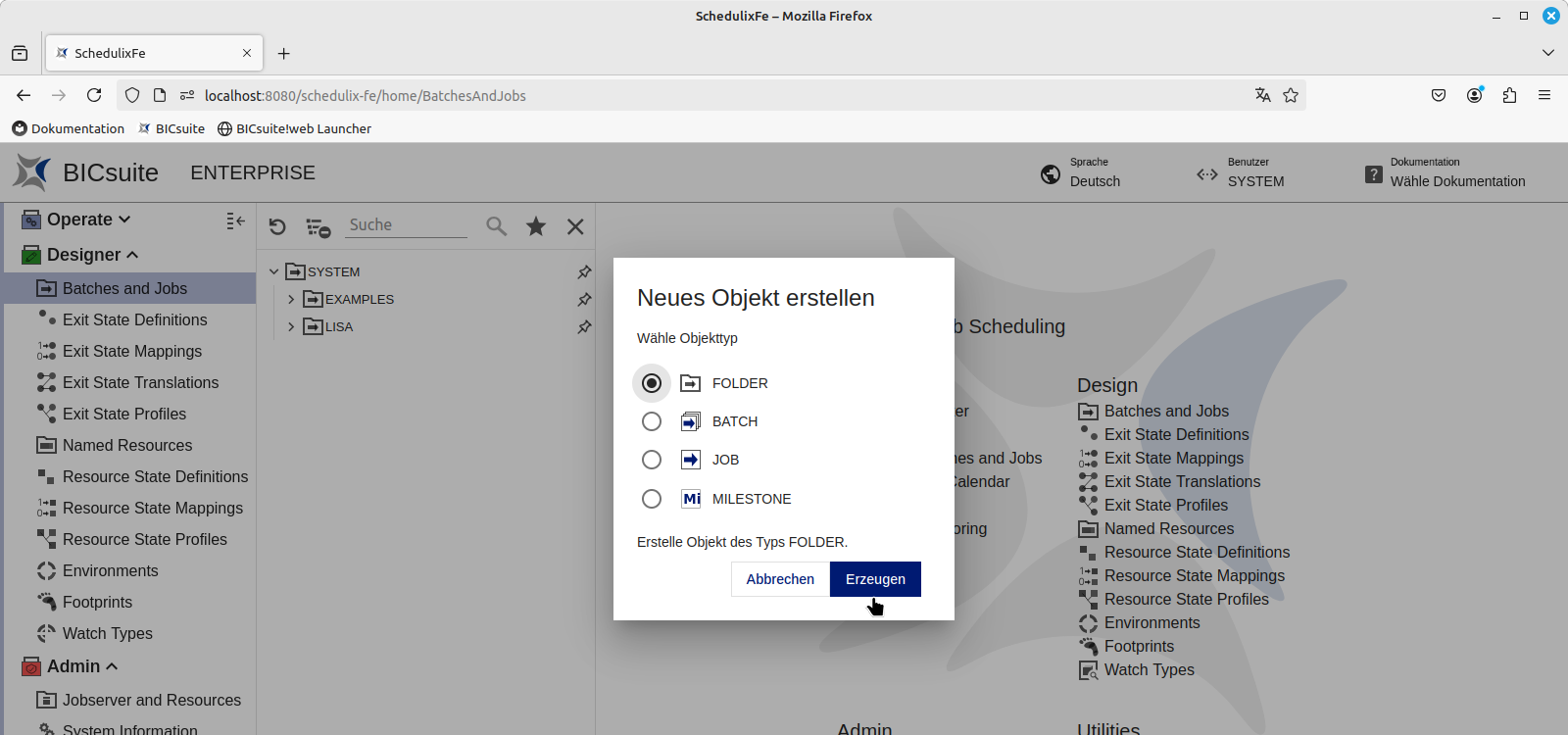Viewport: 1568px width, 735px height.
Task: Click the refresh icon in the tree toolbar
Action: (x=277, y=226)
